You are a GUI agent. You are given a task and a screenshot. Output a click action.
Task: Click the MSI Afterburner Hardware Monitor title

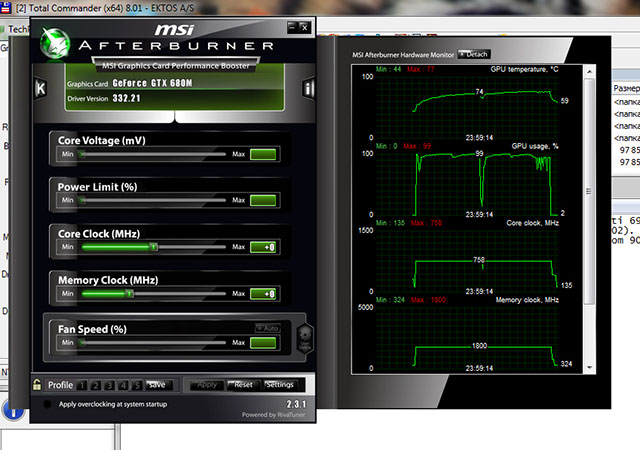[403, 55]
